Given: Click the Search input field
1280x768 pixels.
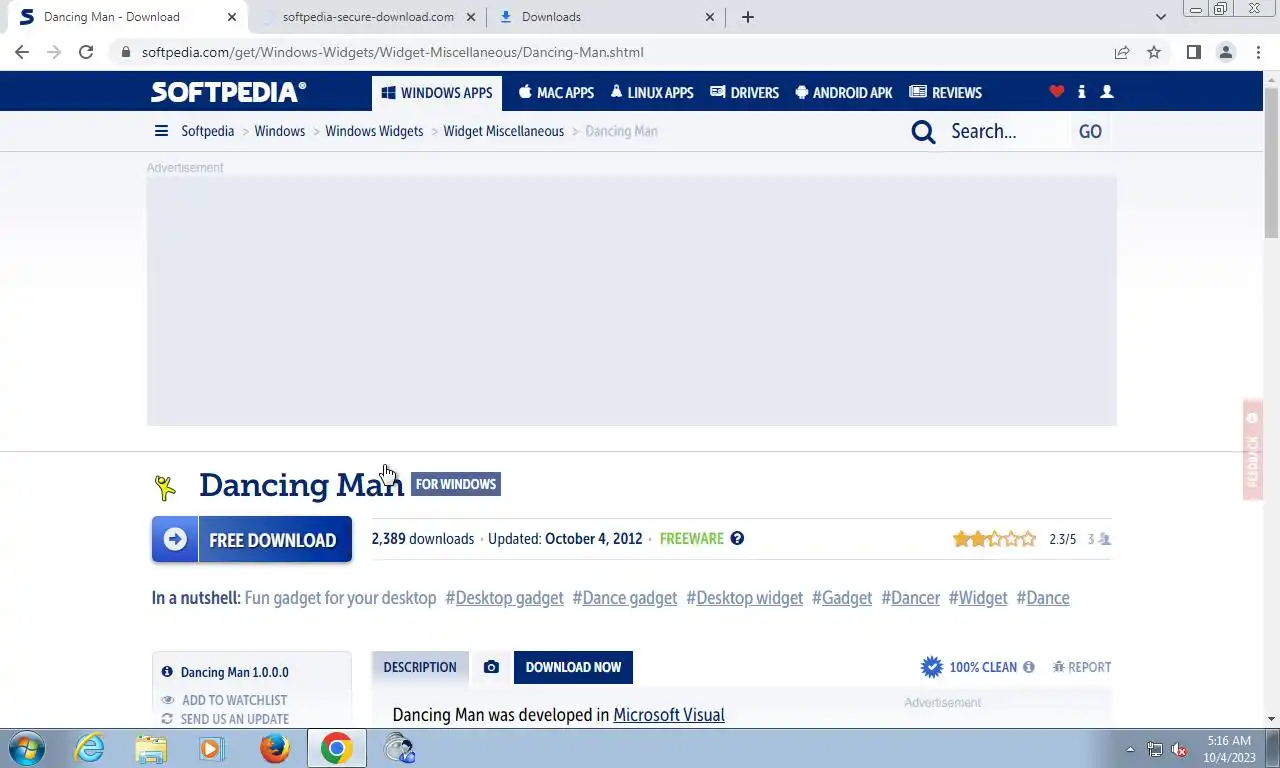Looking at the screenshot, I should (1007, 131).
